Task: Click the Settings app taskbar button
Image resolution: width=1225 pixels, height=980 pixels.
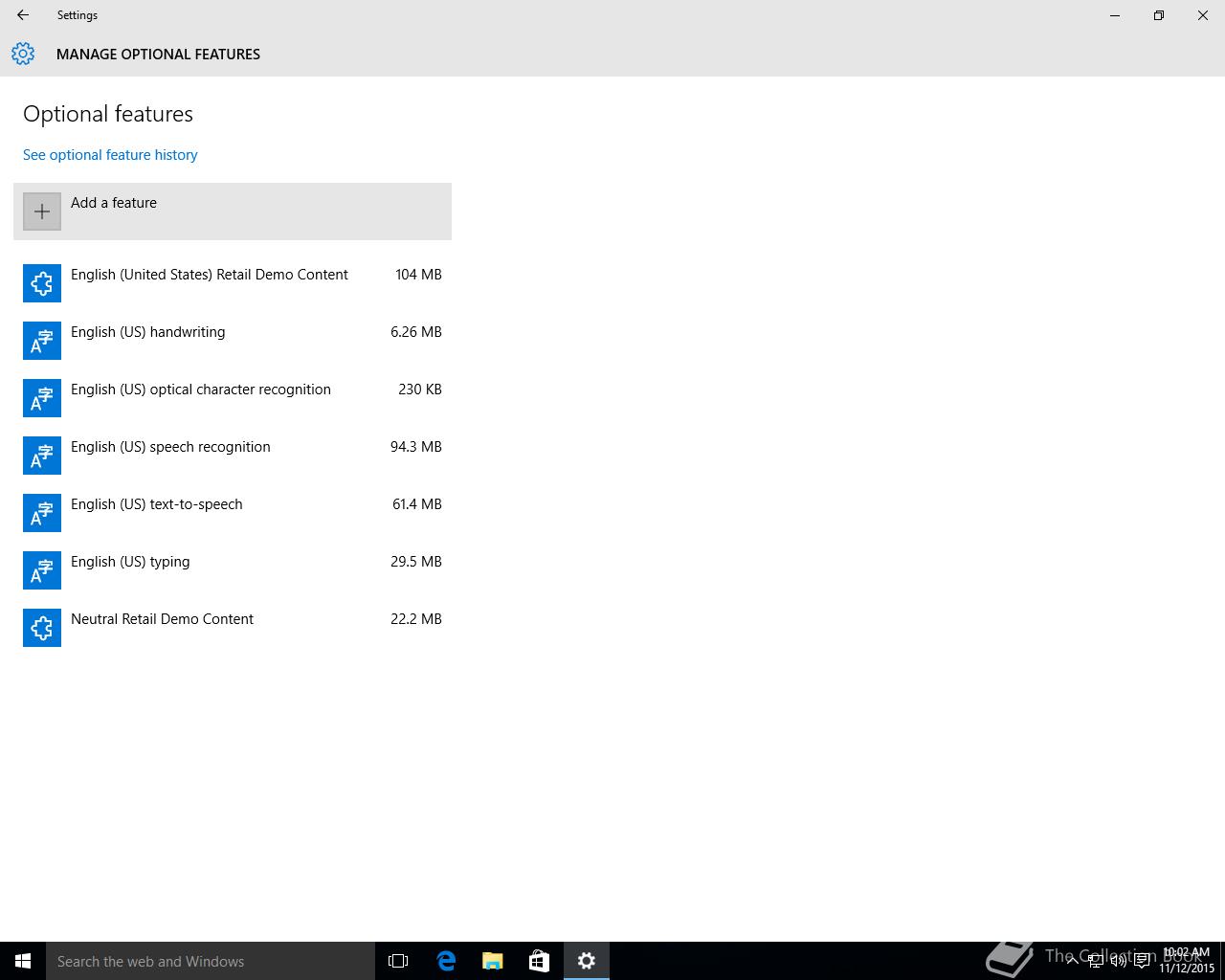Action: click(x=587, y=961)
